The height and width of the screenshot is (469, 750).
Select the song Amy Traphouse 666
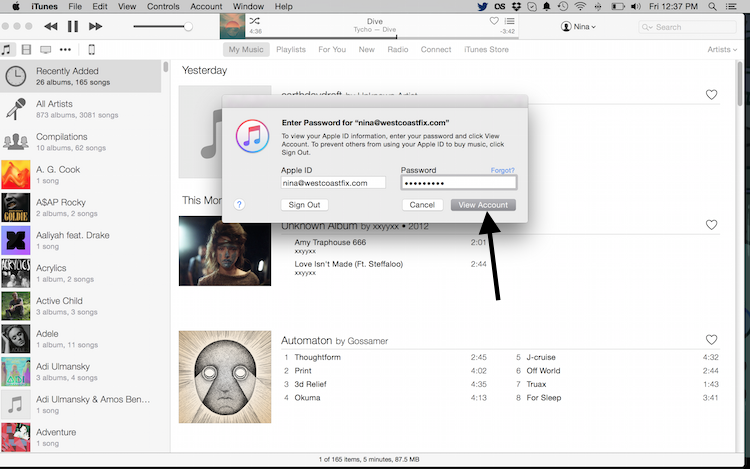(x=330, y=242)
